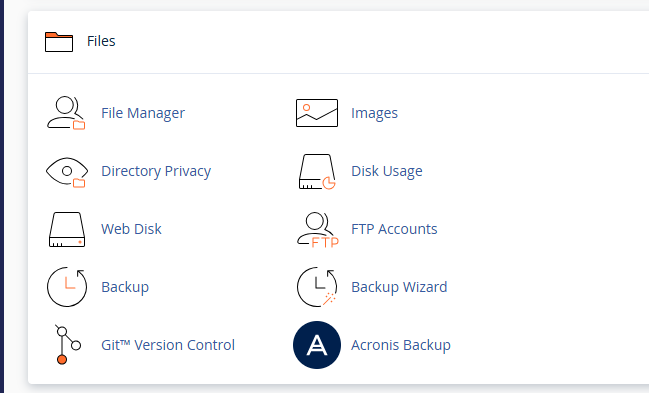
Task: Open the Backup link
Action: click(125, 287)
